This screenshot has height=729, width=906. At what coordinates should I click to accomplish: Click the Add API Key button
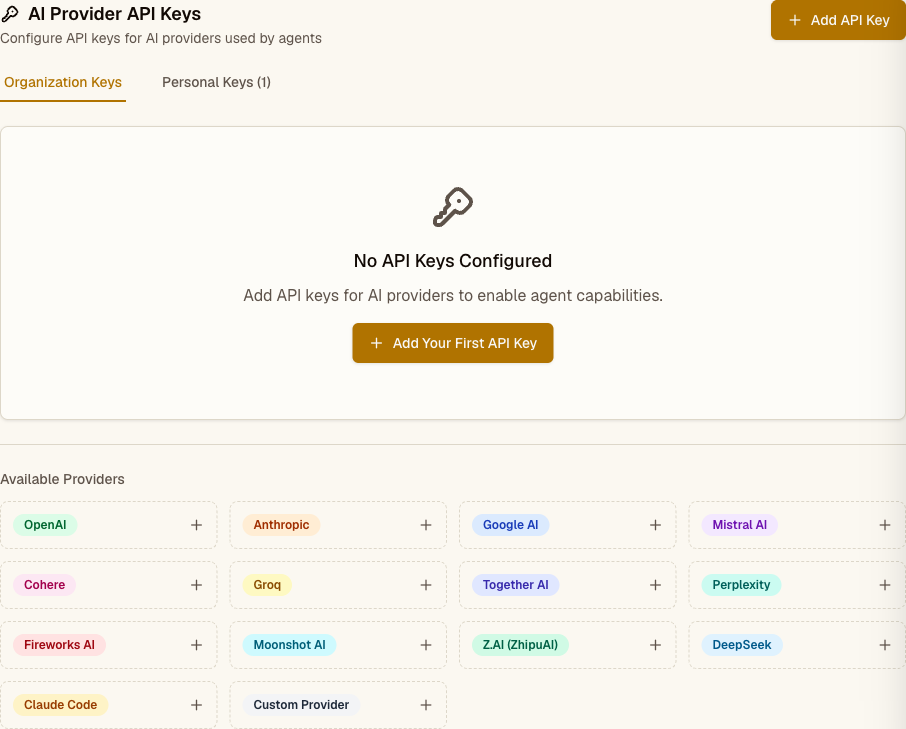[x=838, y=20]
